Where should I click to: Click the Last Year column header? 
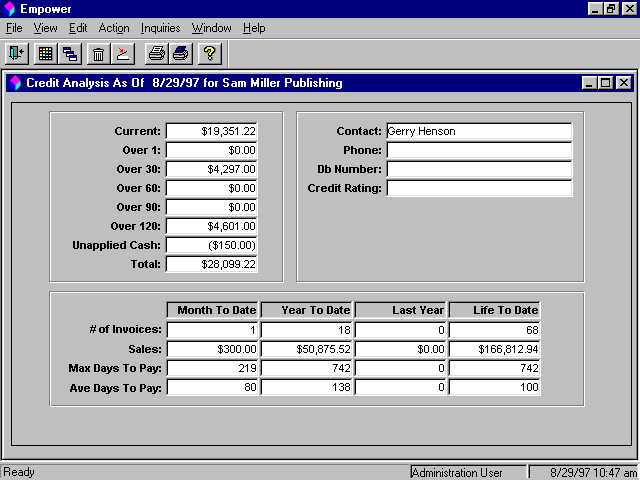point(400,310)
